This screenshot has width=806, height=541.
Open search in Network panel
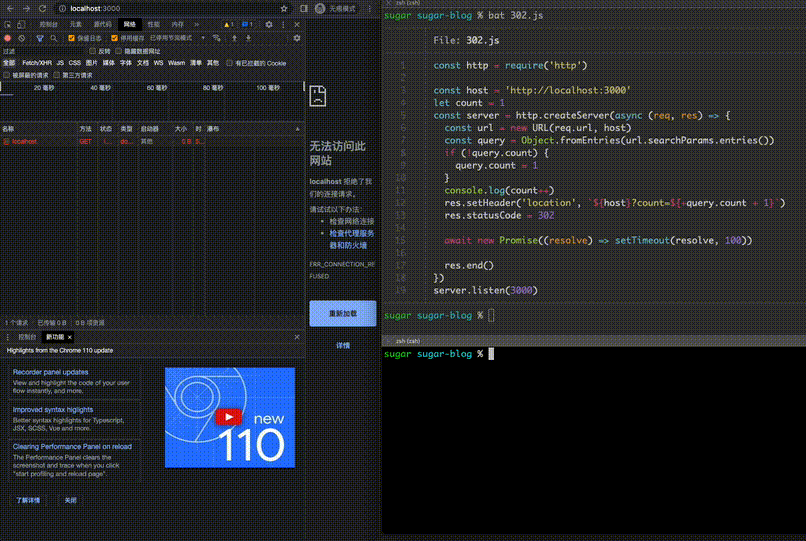[x=53, y=38]
